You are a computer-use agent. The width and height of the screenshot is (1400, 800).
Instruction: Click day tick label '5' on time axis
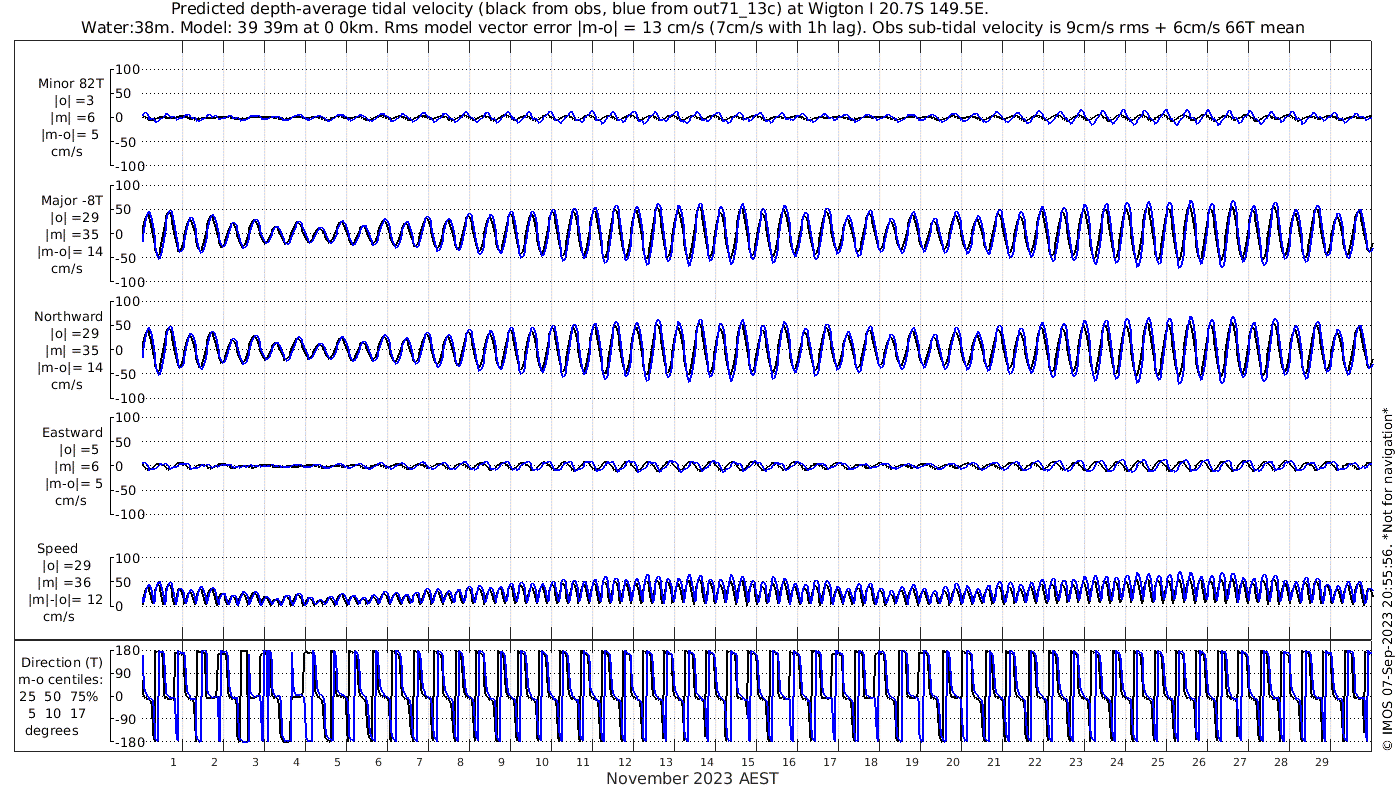click(x=337, y=762)
